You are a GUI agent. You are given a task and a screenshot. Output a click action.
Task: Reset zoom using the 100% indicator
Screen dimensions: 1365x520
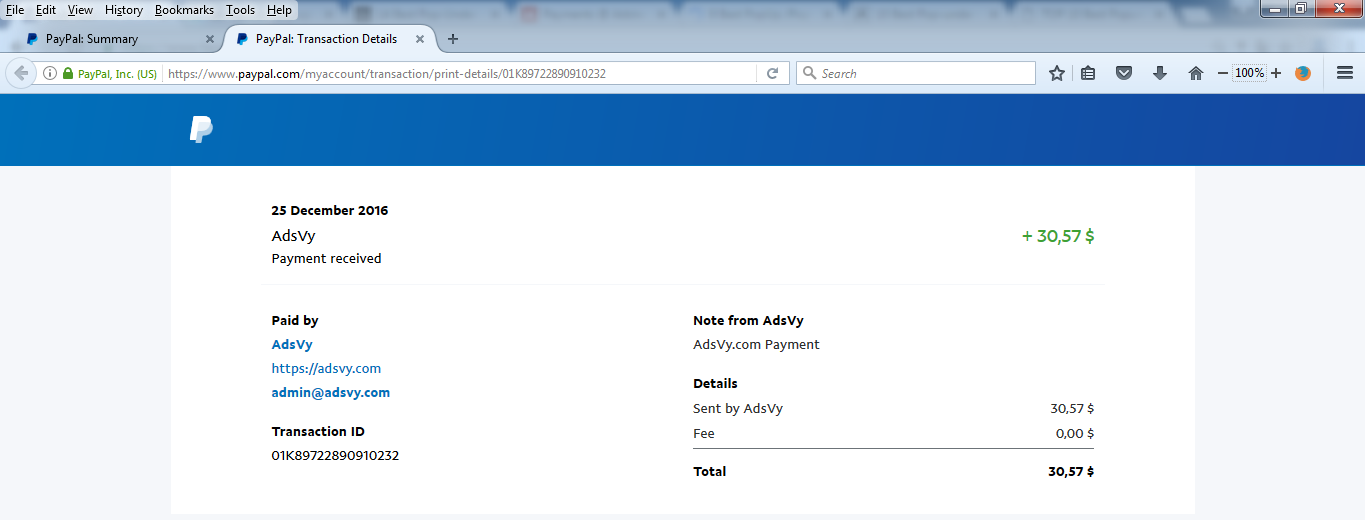(x=1249, y=73)
